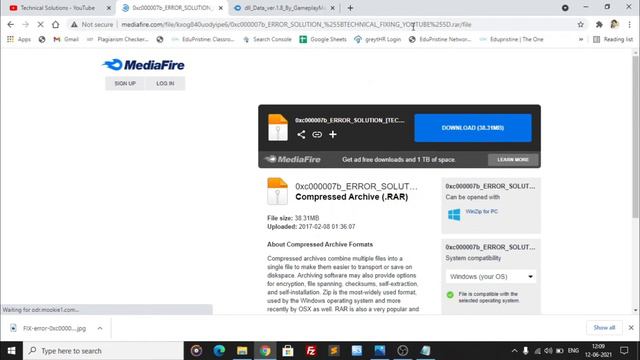Open the greytHR Login bookmark
Screen dimensions: 640x360
378,39
